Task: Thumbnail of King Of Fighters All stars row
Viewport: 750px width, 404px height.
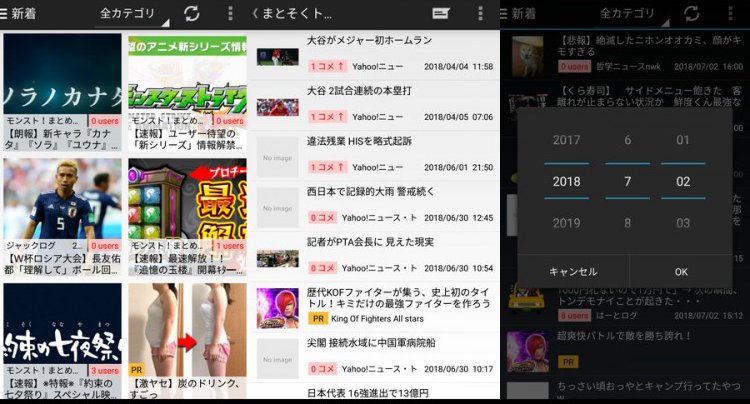Action: point(277,308)
